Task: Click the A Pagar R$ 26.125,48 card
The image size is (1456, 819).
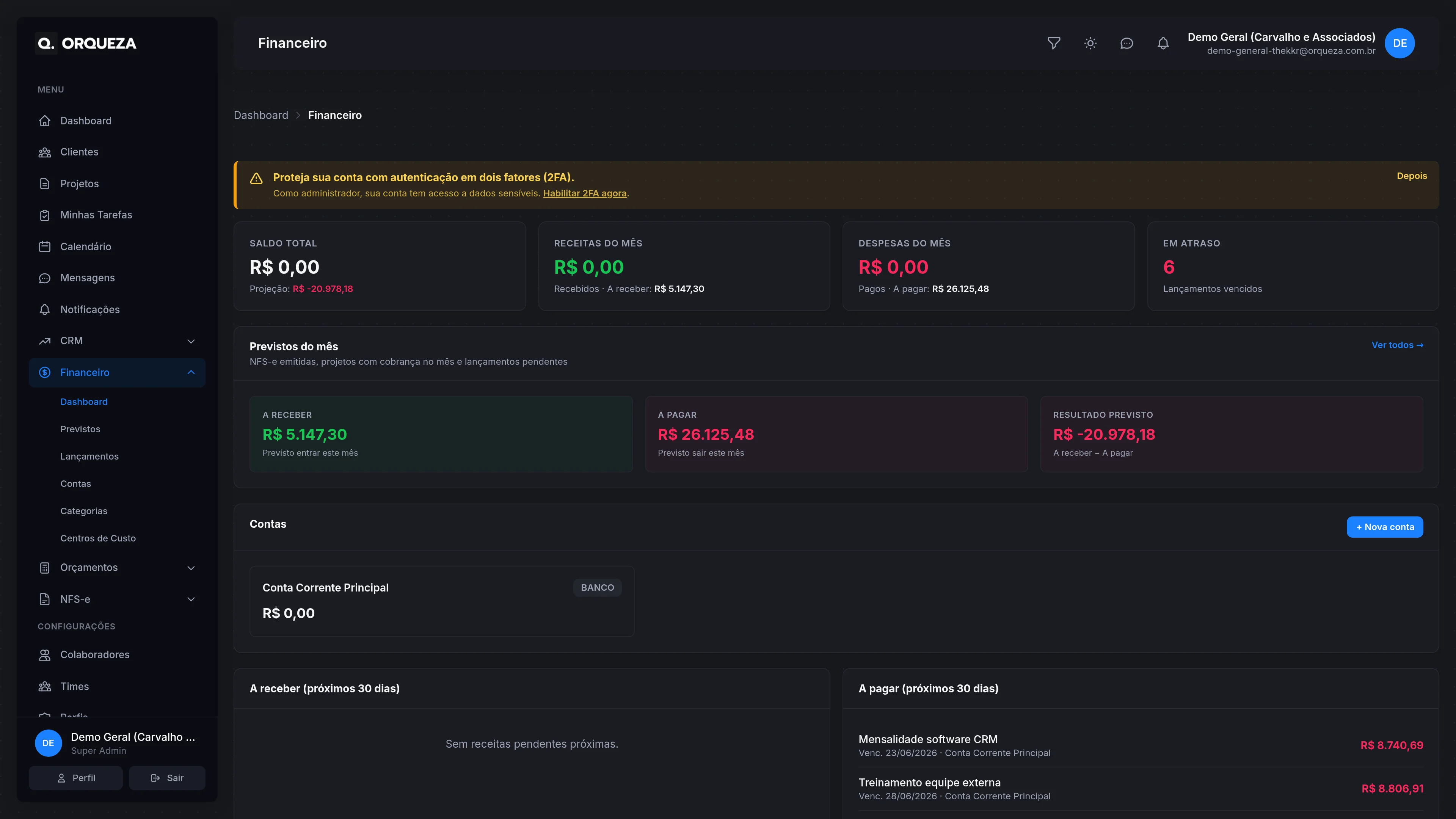Action: pos(836,434)
